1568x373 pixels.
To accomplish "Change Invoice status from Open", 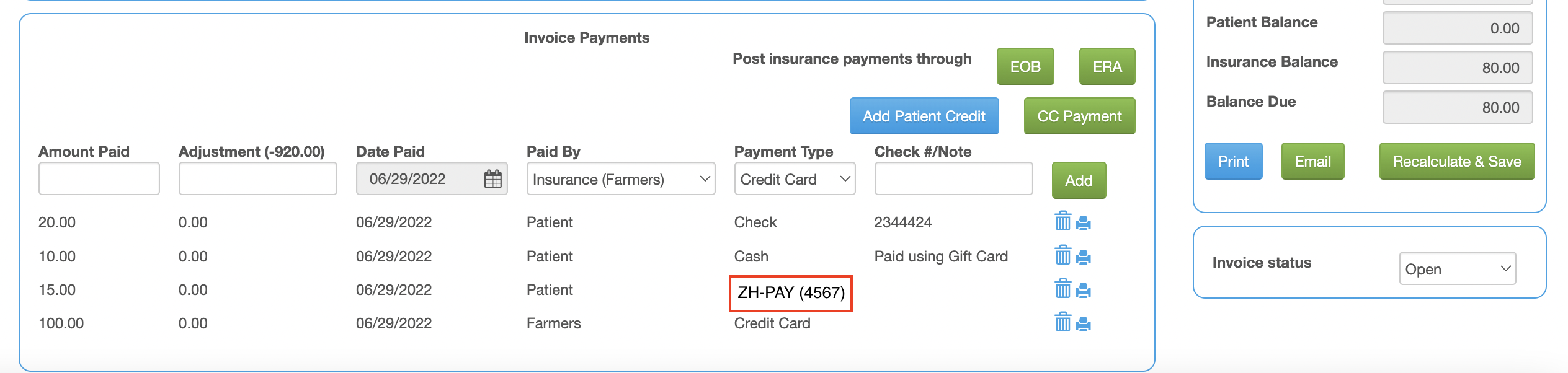I will tap(1457, 269).
